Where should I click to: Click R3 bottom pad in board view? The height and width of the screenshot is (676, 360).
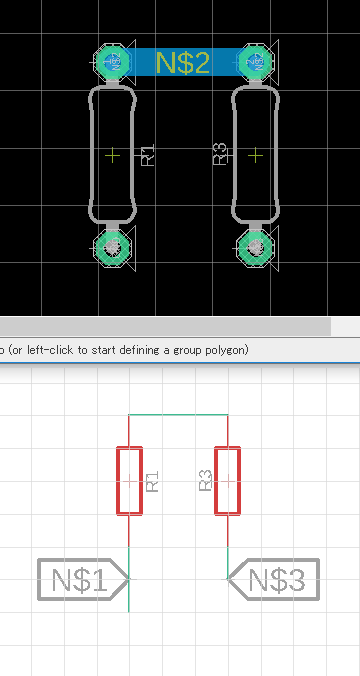[x=256, y=248]
